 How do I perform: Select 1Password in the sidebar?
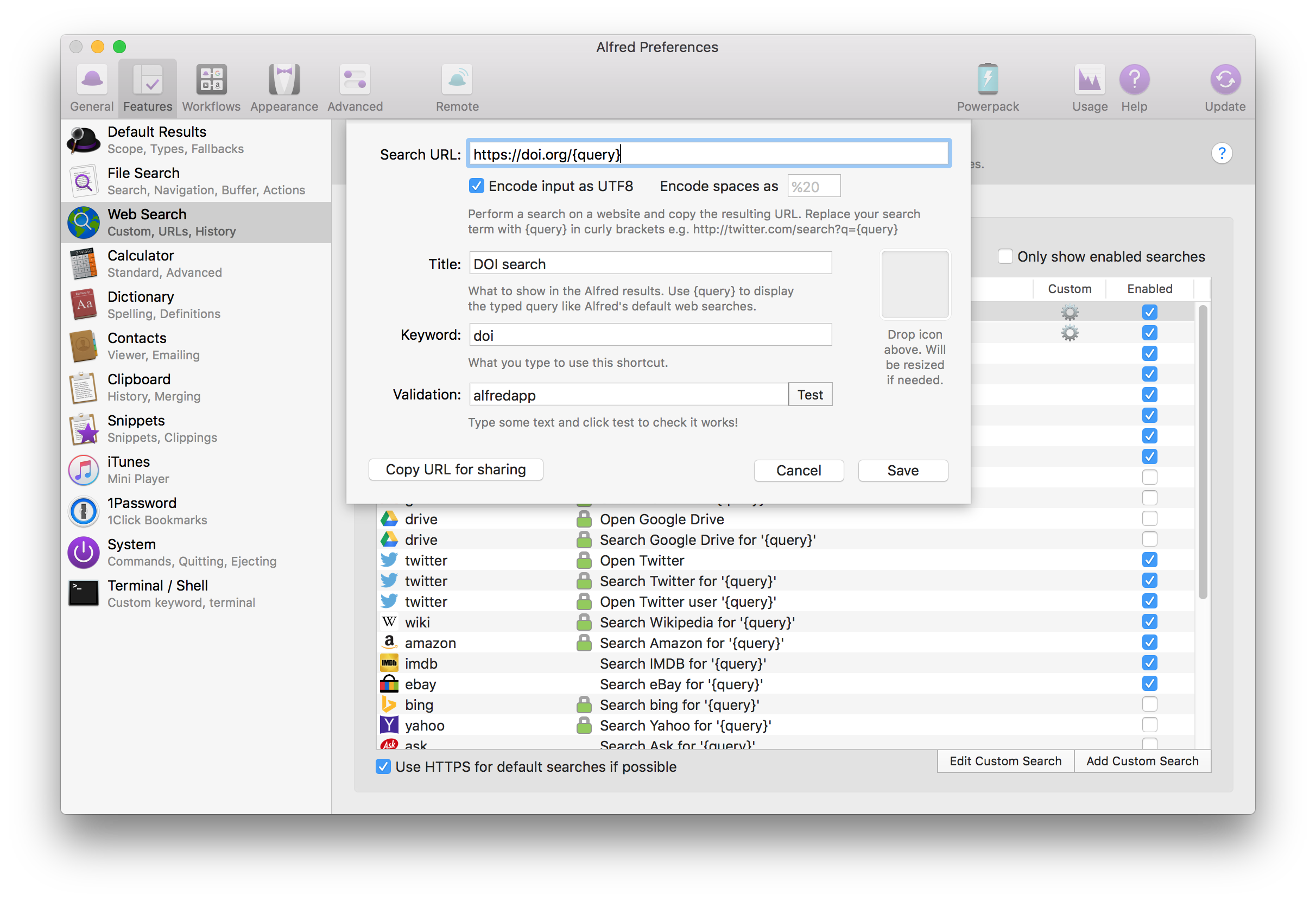click(x=196, y=512)
